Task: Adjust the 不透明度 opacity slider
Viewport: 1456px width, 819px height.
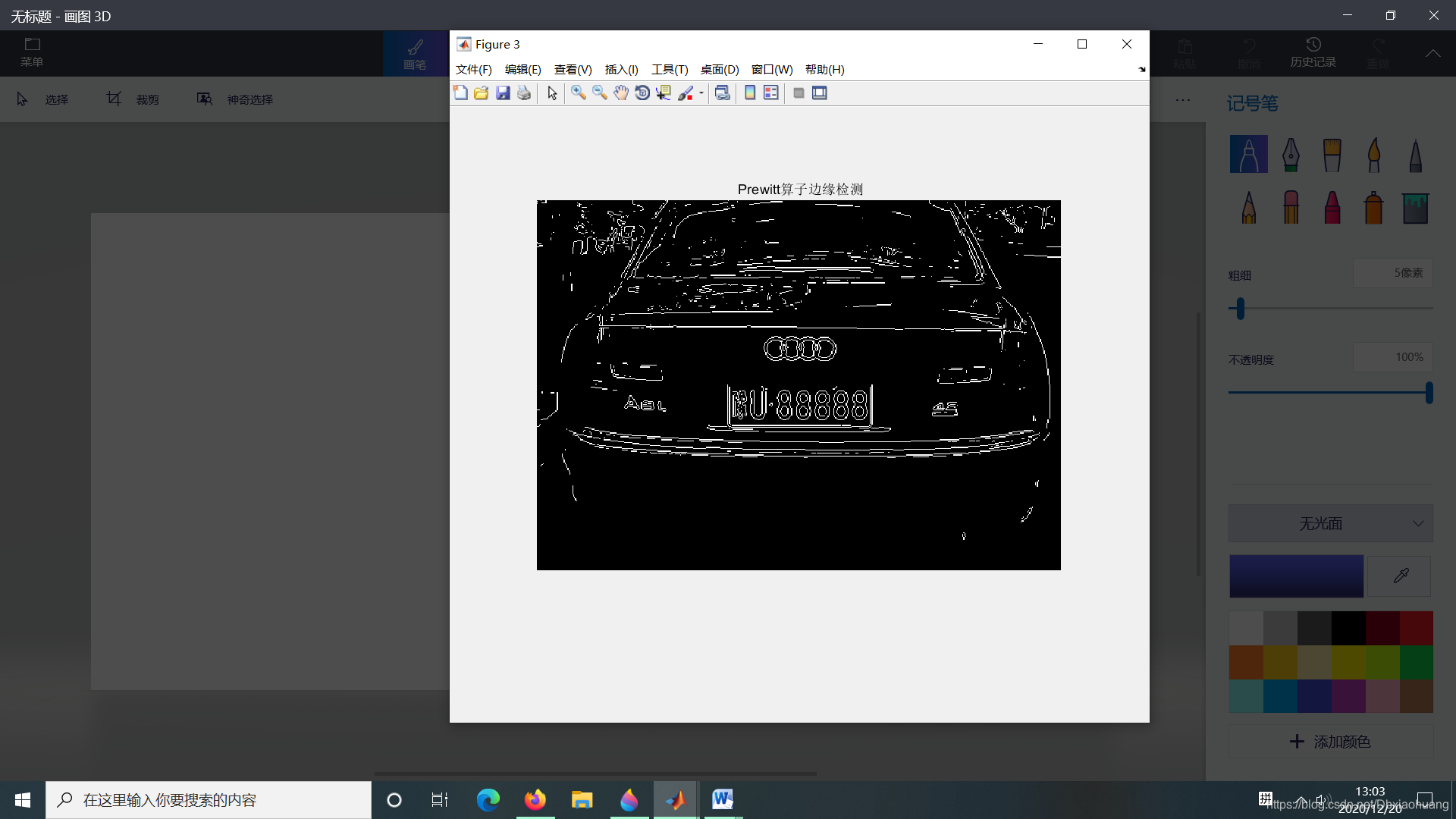Action: 1429,393
